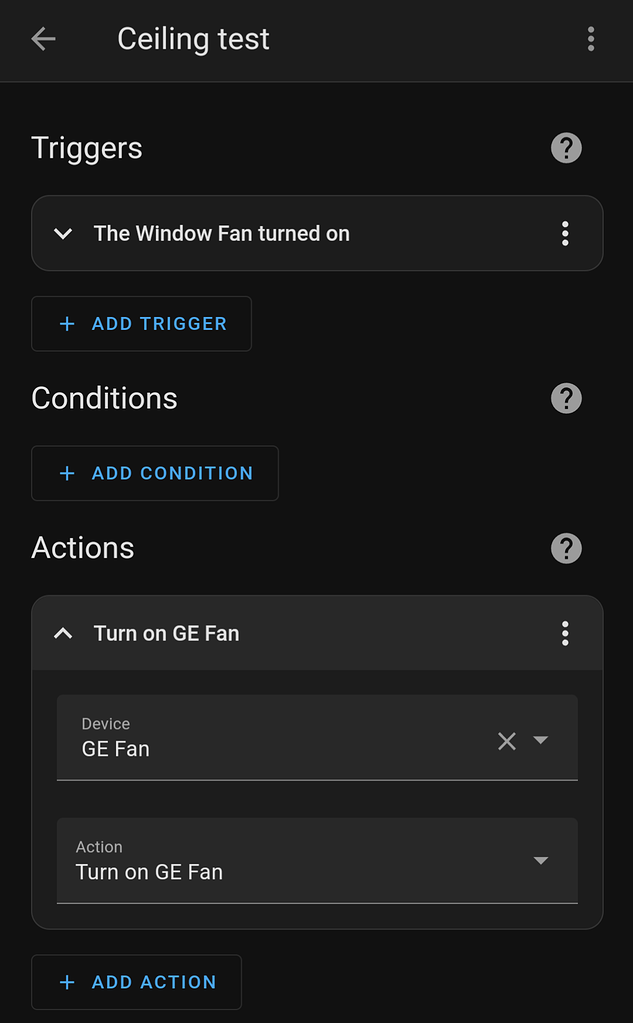This screenshot has width=633, height=1023.
Task: Open the Action dropdown arrow
Action: (x=541, y=861)
